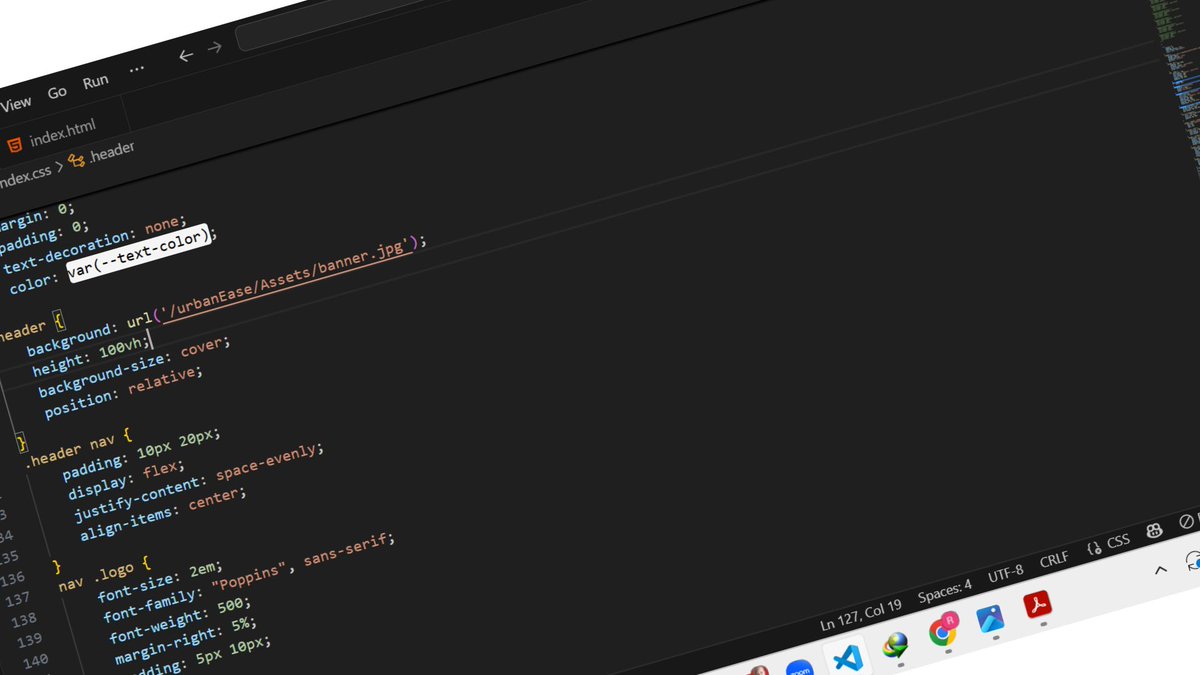Select language mode 'CSS' in status bar
Viewport: 1200px width, 675px height.
(1118, 541)
